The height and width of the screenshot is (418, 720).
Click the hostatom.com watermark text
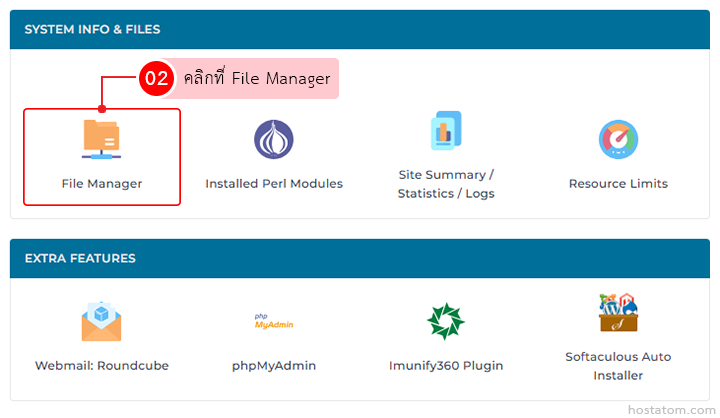[x=668, y=410]
